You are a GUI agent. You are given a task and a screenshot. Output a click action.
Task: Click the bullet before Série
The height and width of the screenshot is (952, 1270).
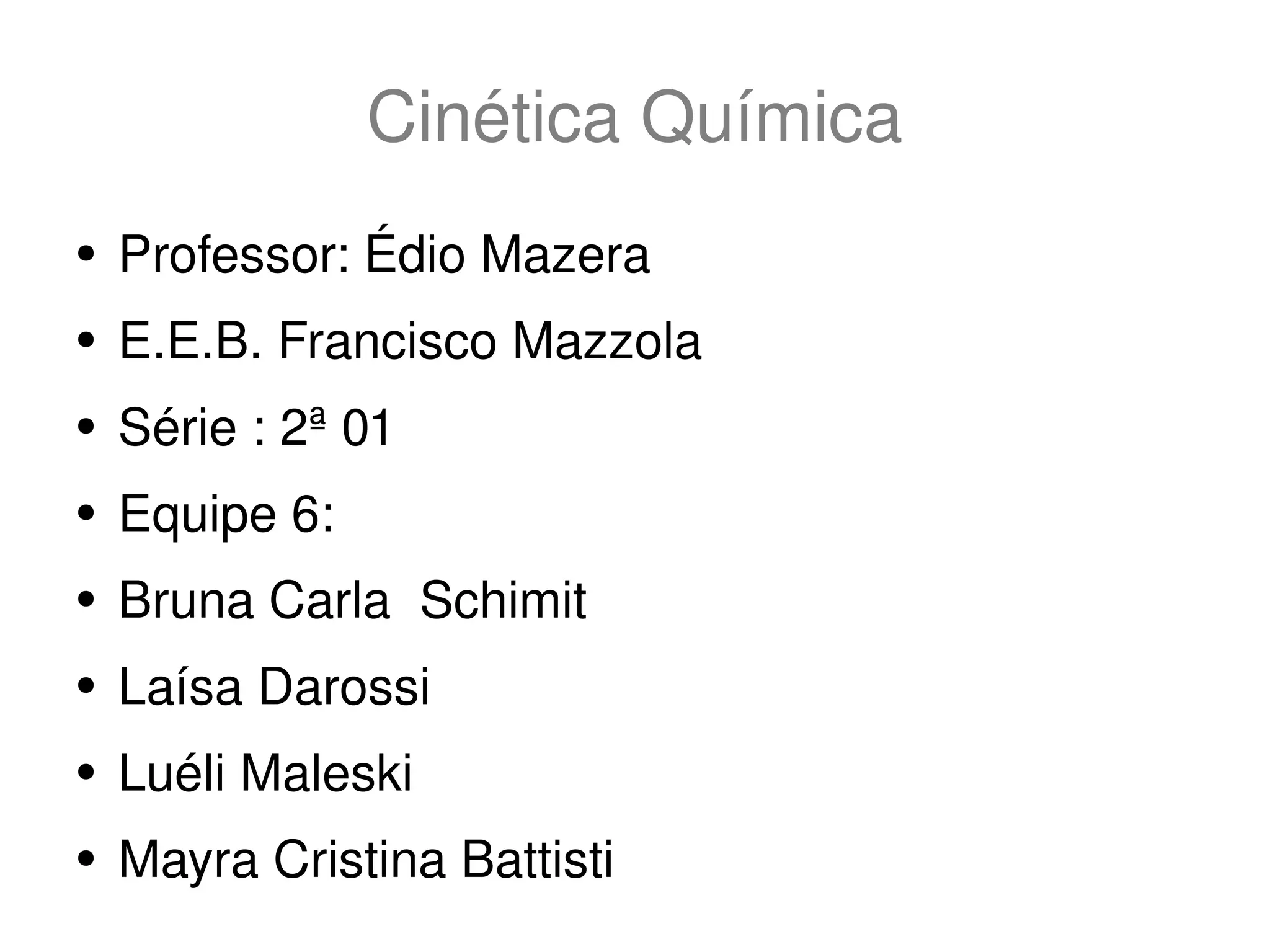pyautogui.click(x=86, y=427)
